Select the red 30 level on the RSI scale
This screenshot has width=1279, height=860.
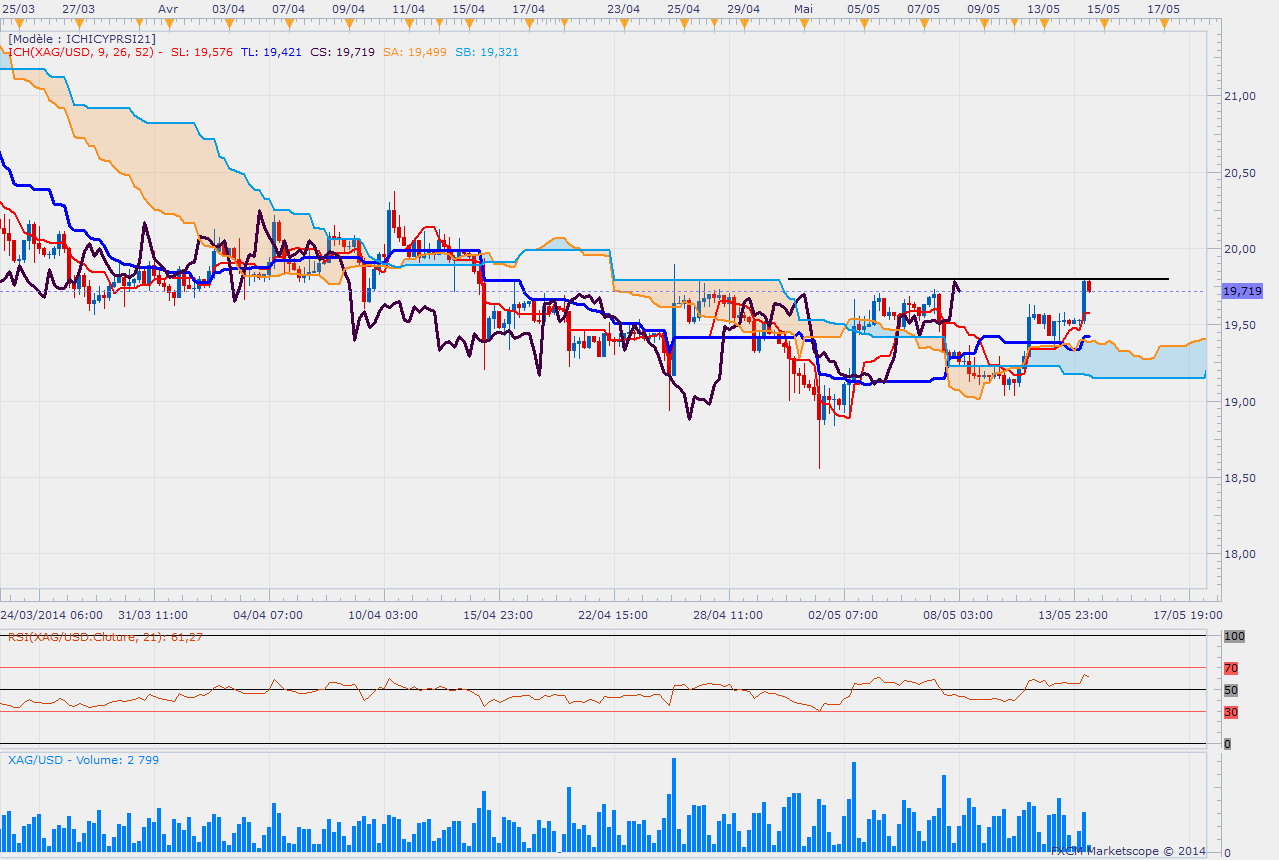coord(1231,712)
